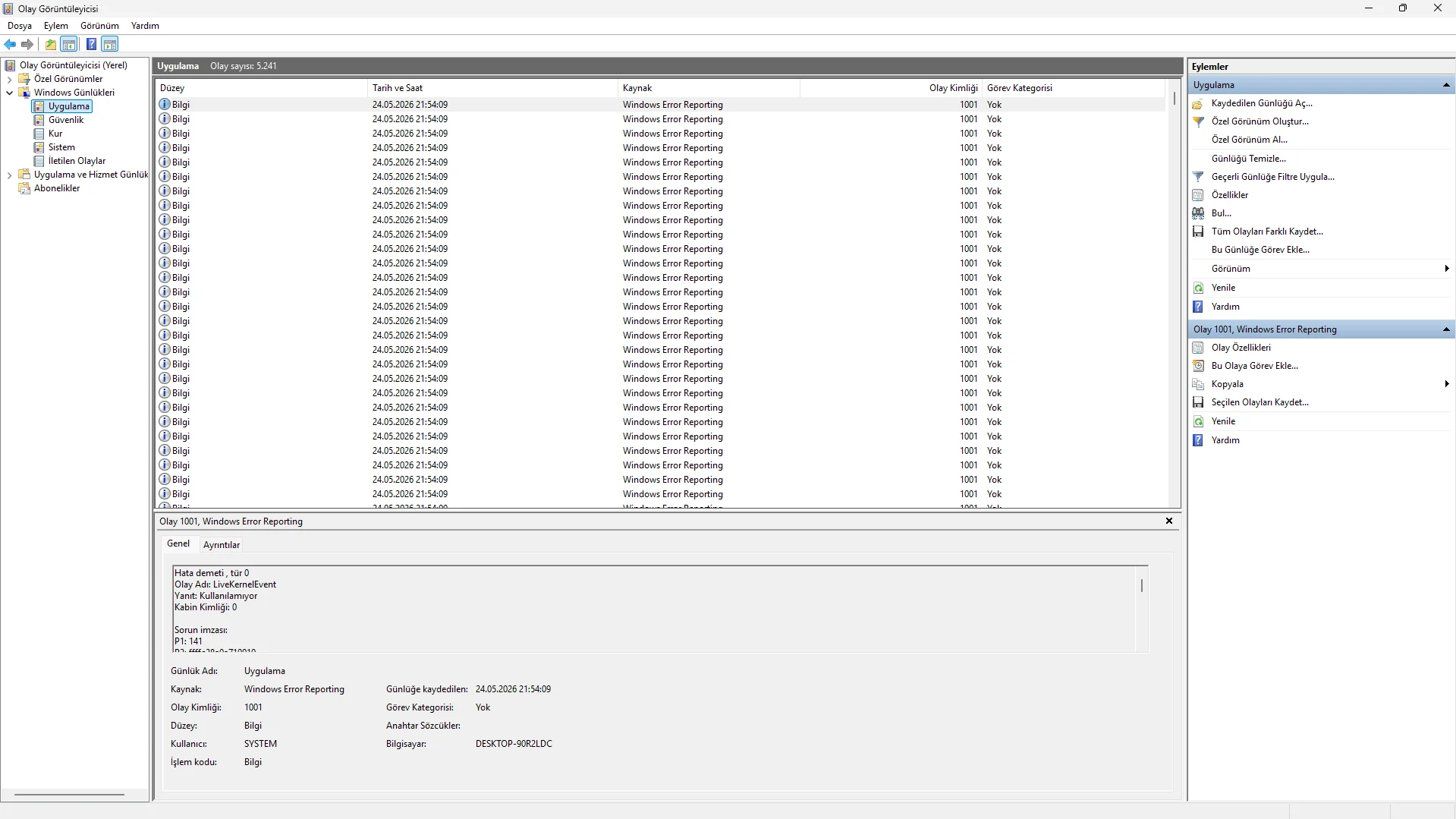Click the Özel Görünüm Oluştur funnel icon

pos(1198,121)
